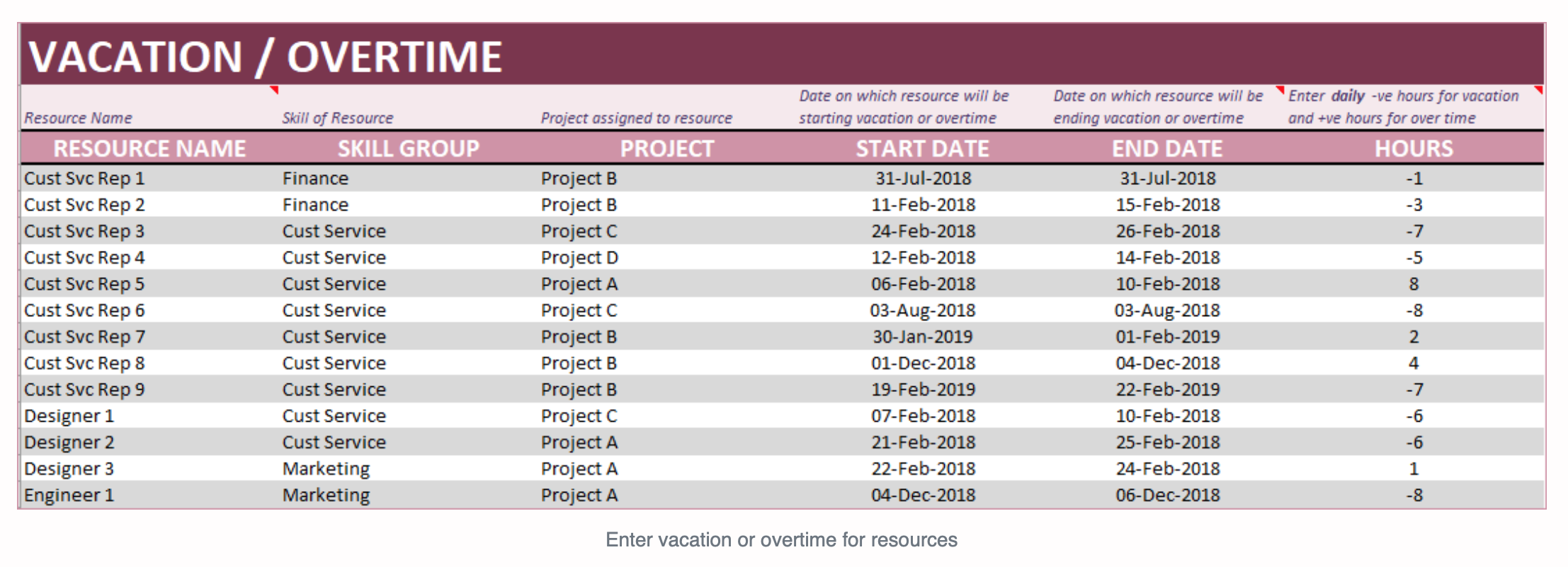Click the red comment indicator beside the end date description
The image size is (1568, 567).
pyautogui.click(x=1280, y=90)
